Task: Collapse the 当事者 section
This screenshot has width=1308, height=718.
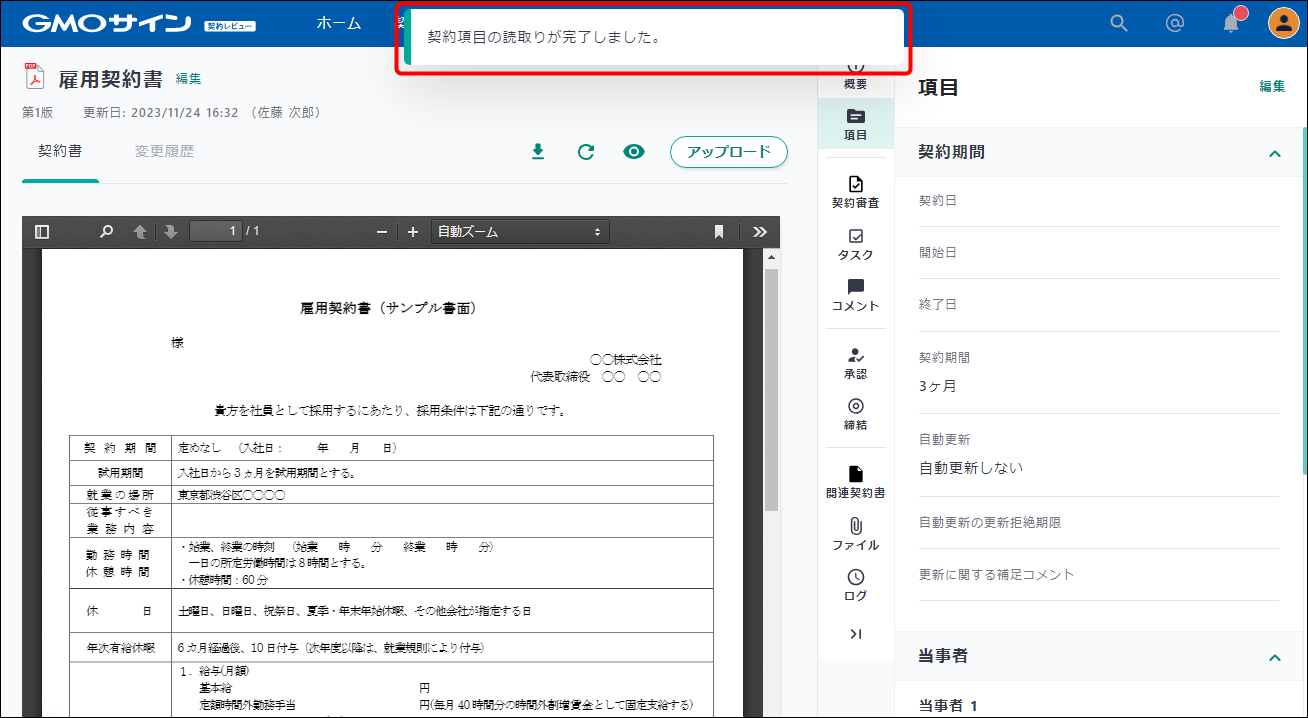Action: click(x=1274, y=658)
